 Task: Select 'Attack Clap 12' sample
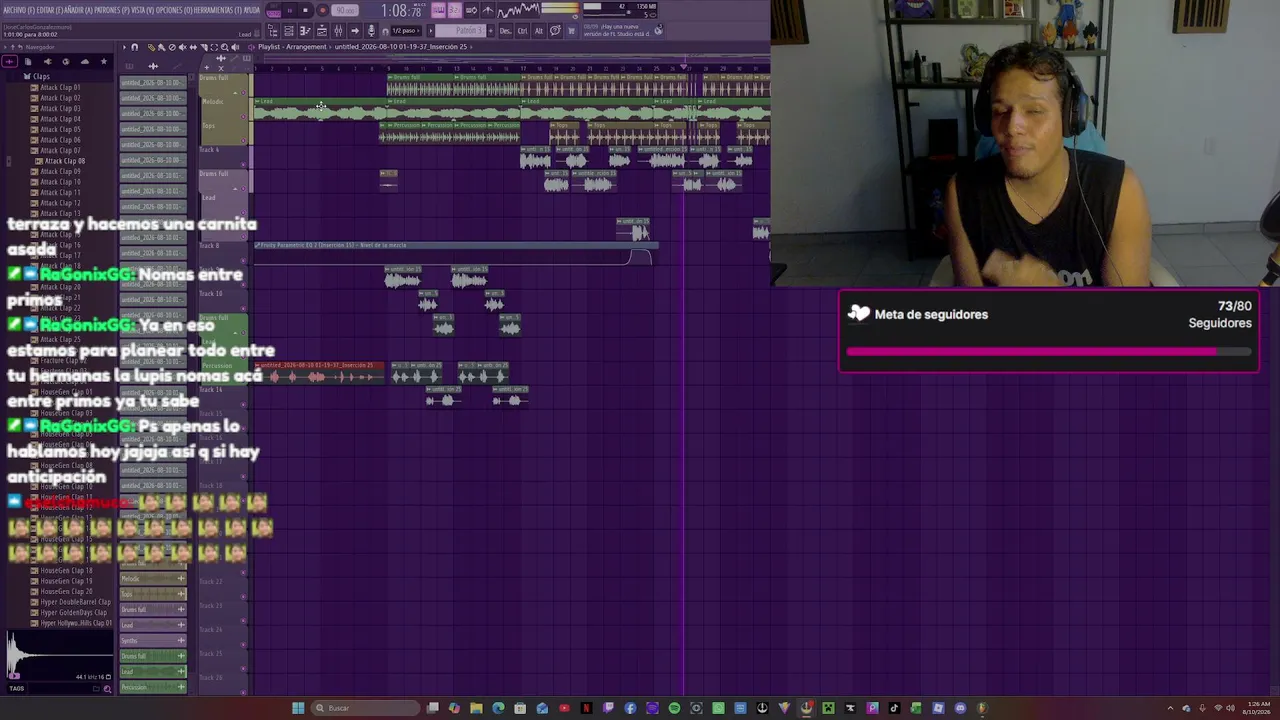click(60, 203)
